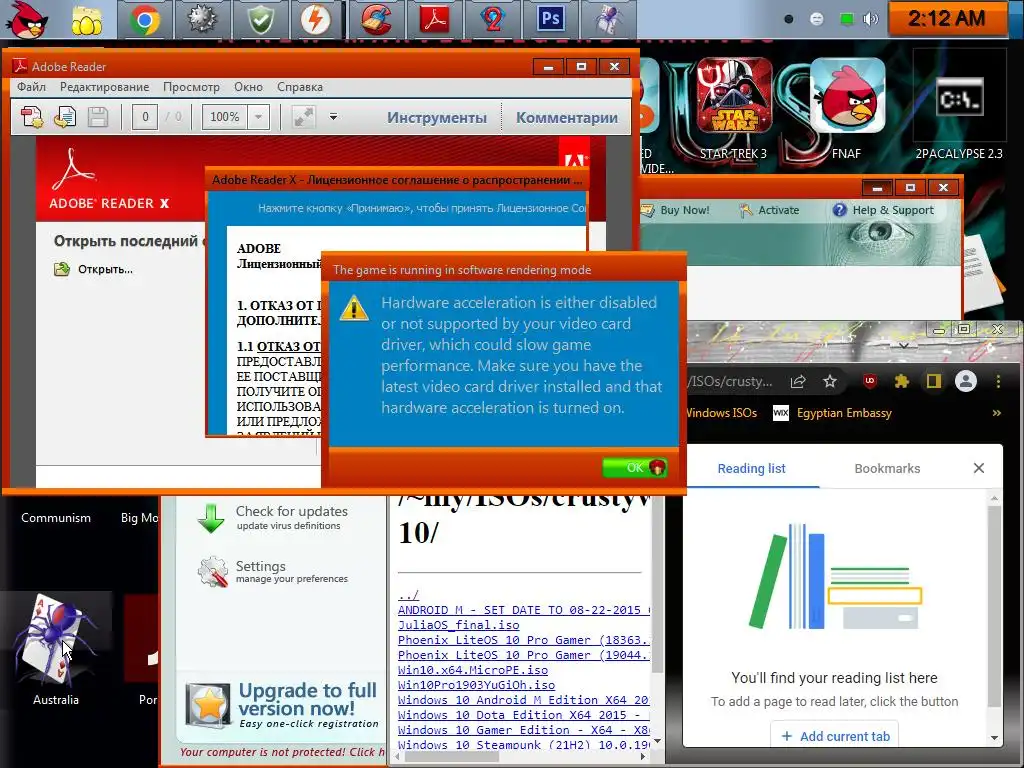This screenshot has height=768, width=1024.
Task: Switch to the Bookmarks tab
Action: [x=887, y=468]
